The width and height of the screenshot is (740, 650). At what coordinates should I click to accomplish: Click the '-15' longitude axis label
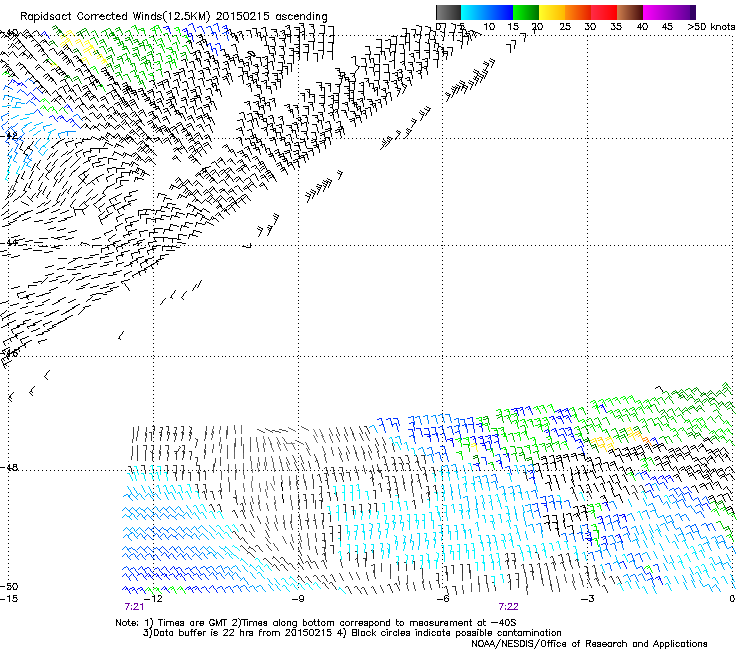click(9, 599)
